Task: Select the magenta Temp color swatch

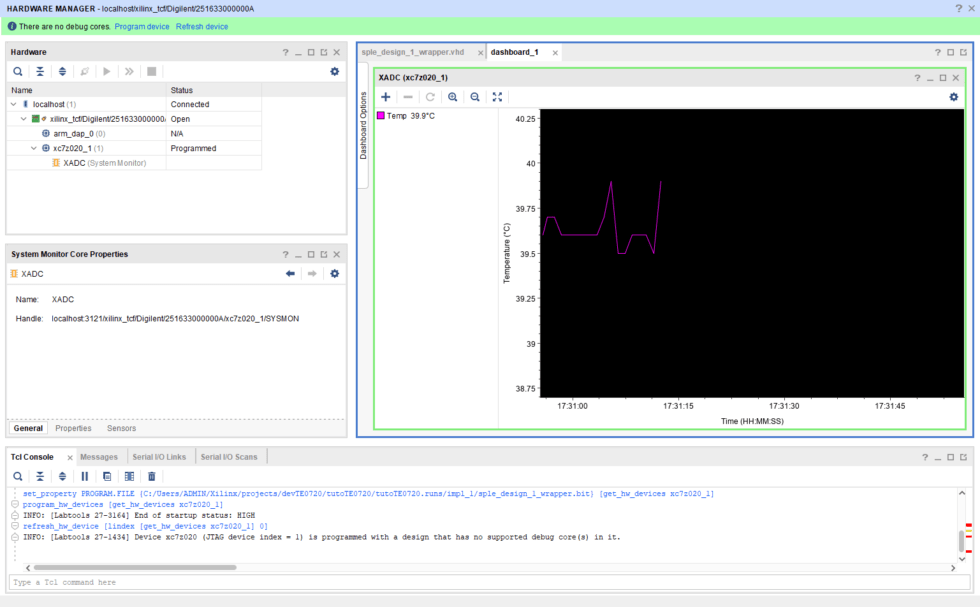Action: (383, 113)
